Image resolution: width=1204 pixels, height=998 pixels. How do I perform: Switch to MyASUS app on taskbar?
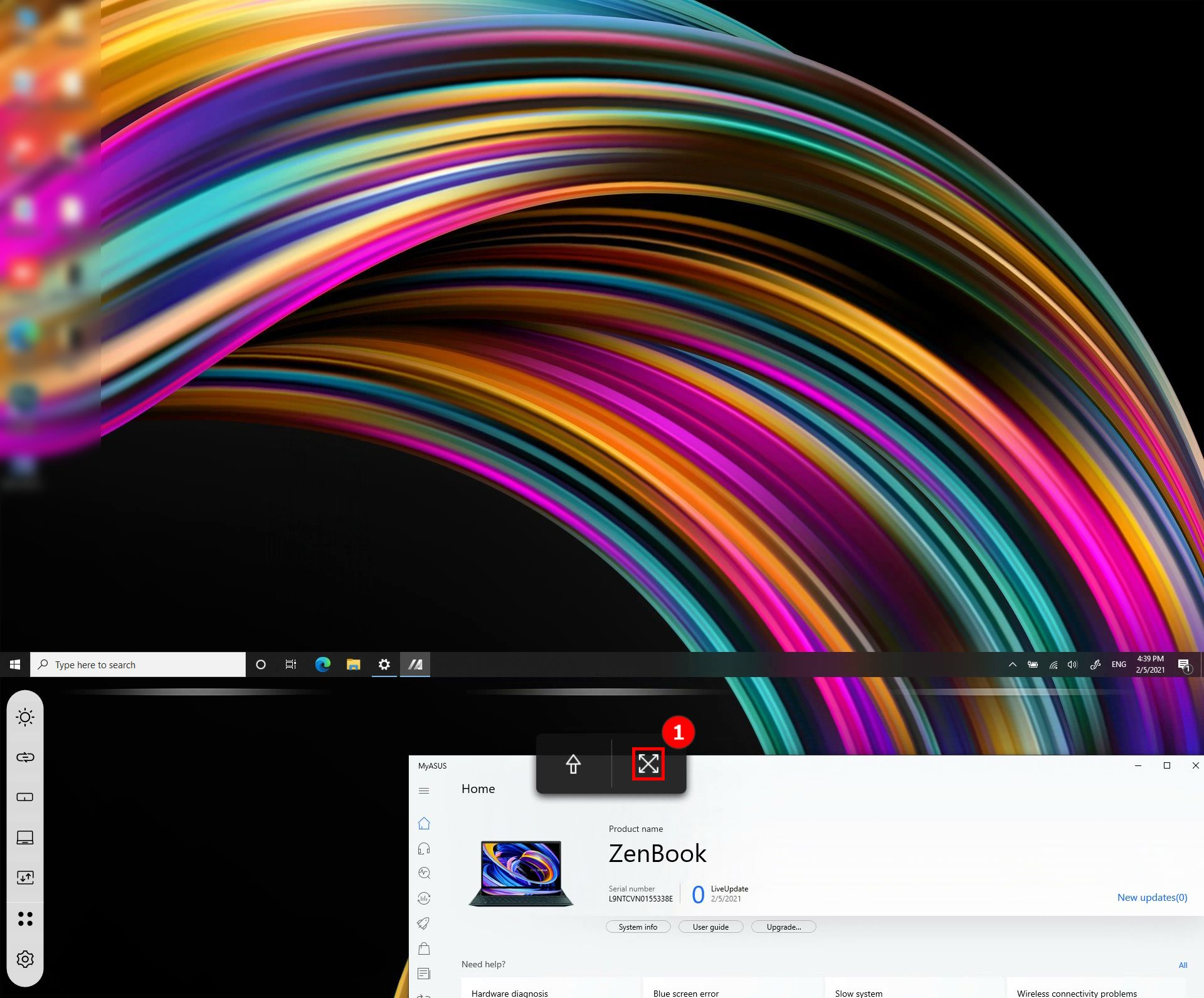click(415, 664)
